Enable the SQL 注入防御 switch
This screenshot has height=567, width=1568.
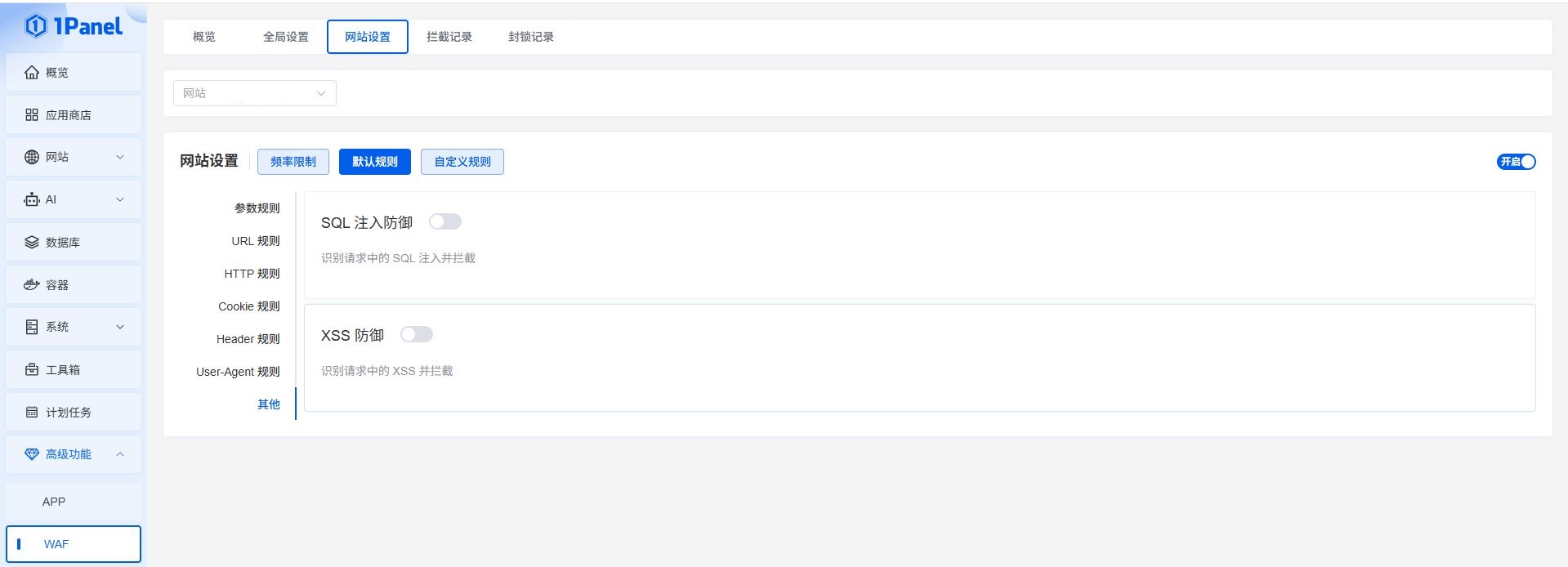(x=445, y=221)
